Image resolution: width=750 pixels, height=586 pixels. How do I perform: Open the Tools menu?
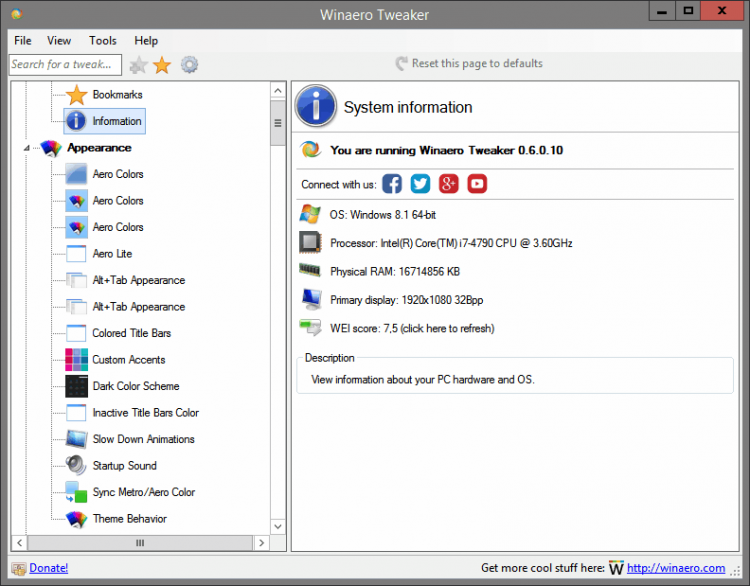(x=103, y=41)
